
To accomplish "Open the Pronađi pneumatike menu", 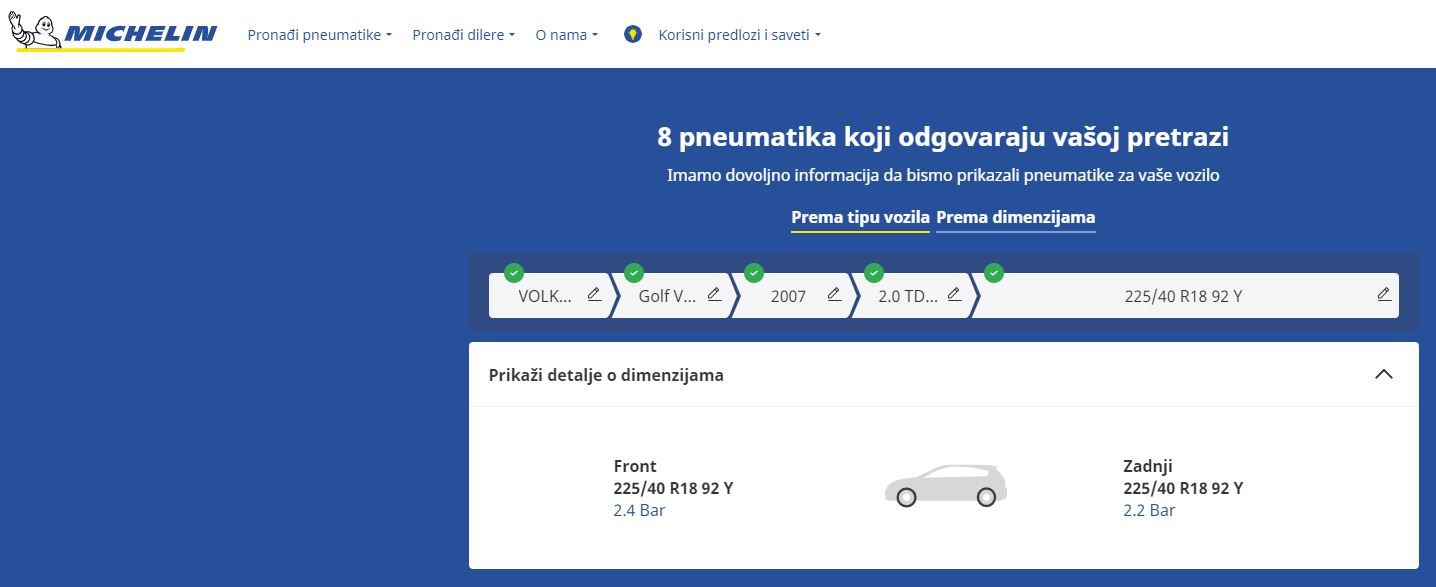I will click(320, 35).
